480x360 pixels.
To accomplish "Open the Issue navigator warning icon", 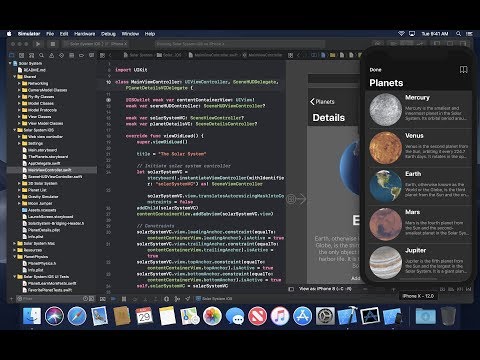I will pos(52,55).
